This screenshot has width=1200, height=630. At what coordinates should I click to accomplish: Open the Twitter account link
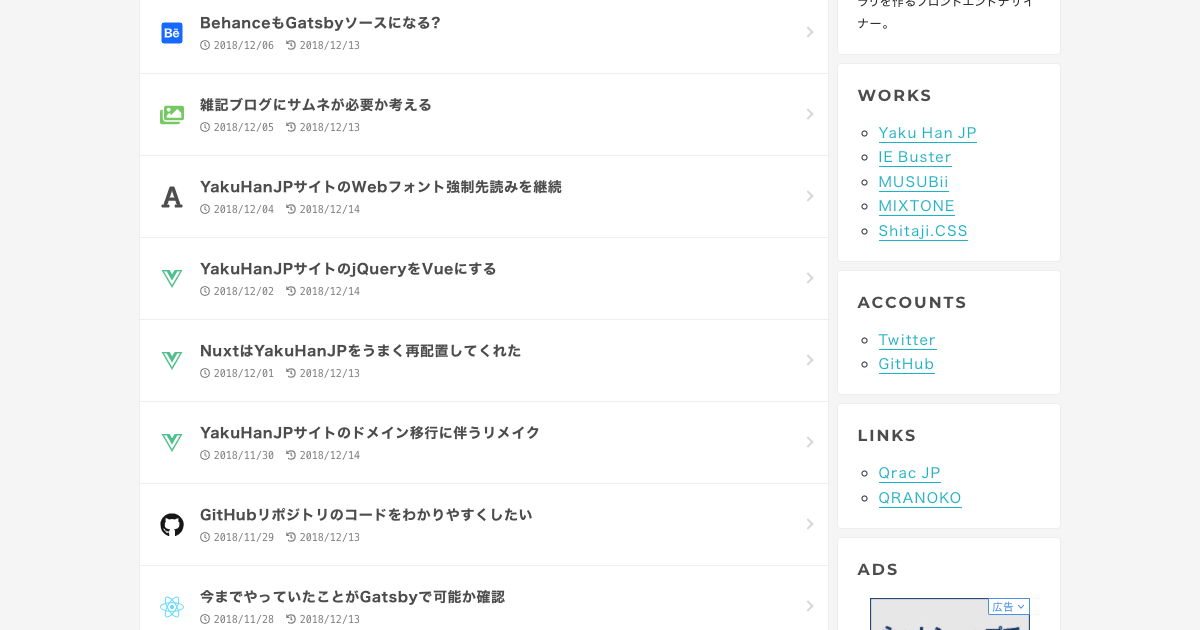[x=906, y=340]
